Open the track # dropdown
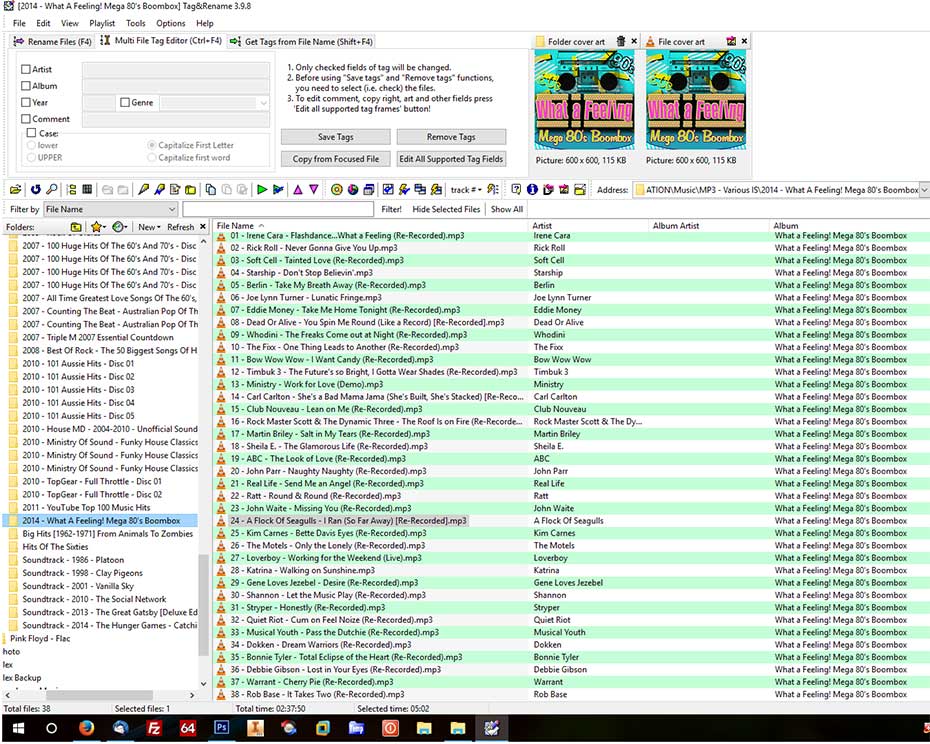Screen dimensions: 930x744 (x=466, y=189)
